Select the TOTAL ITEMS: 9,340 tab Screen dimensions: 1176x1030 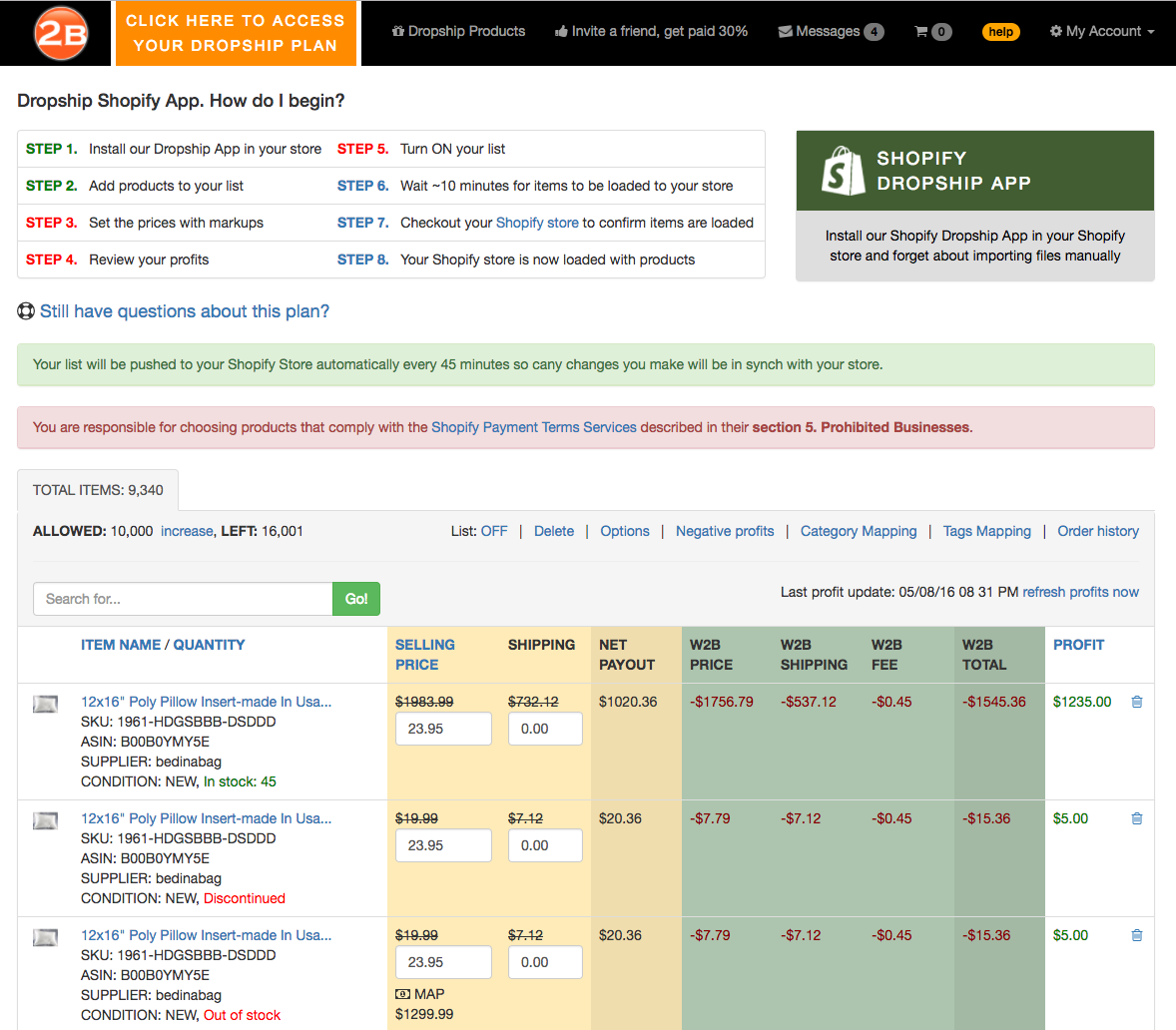pyautogui.click(x=98, y=489)
